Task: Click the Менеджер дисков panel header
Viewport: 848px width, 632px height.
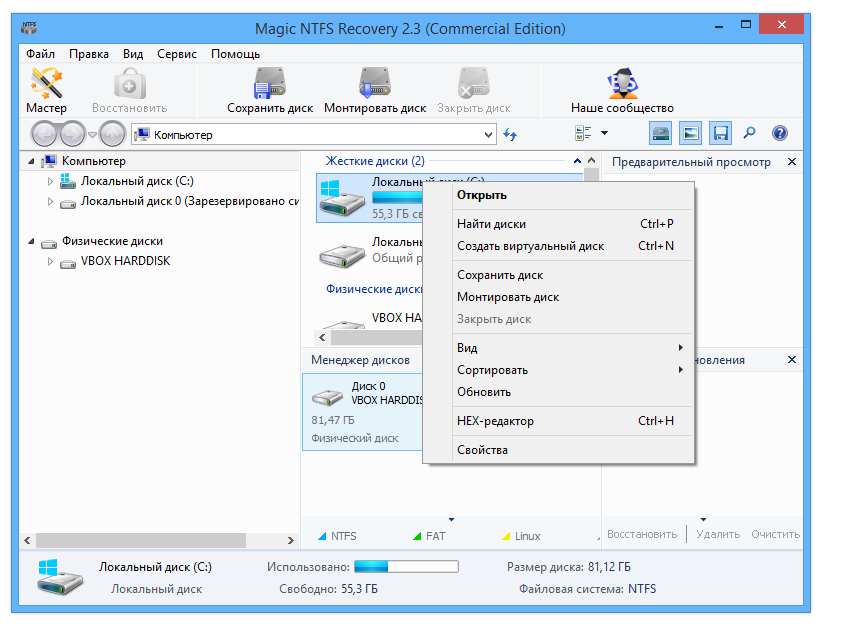Action: click(361, 360)
